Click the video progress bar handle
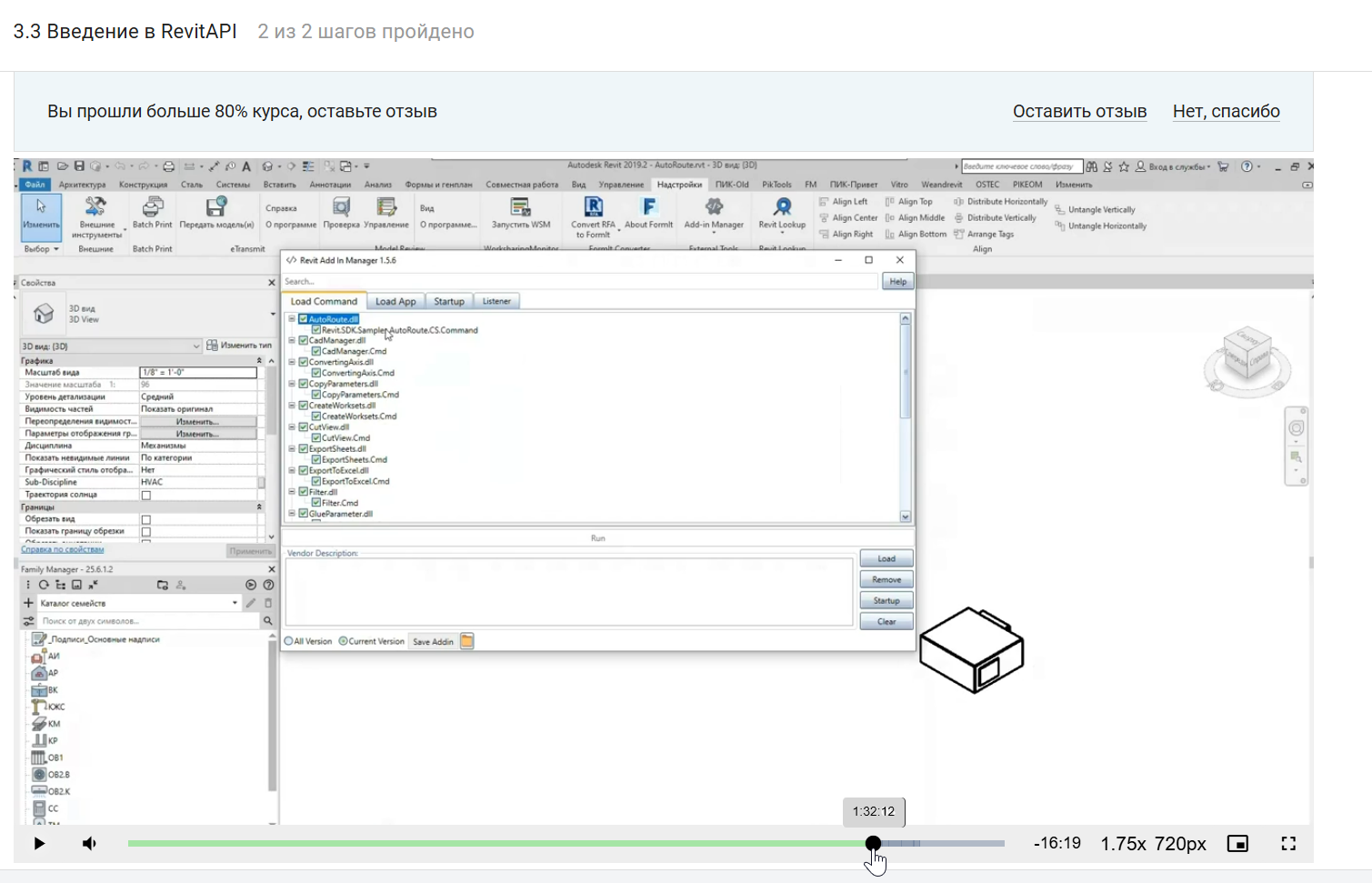Viewport: 1372px width, 883px height. pyautogui.click(x=873, y=844)
